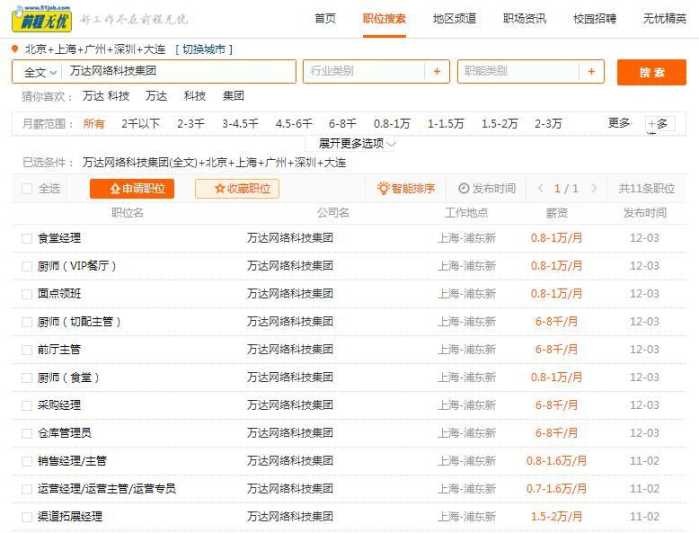Image resolution: width=699 pixels, height=533 pixels.
Task: Check the 销售经理/主管 job row
Action: (27, 461)
